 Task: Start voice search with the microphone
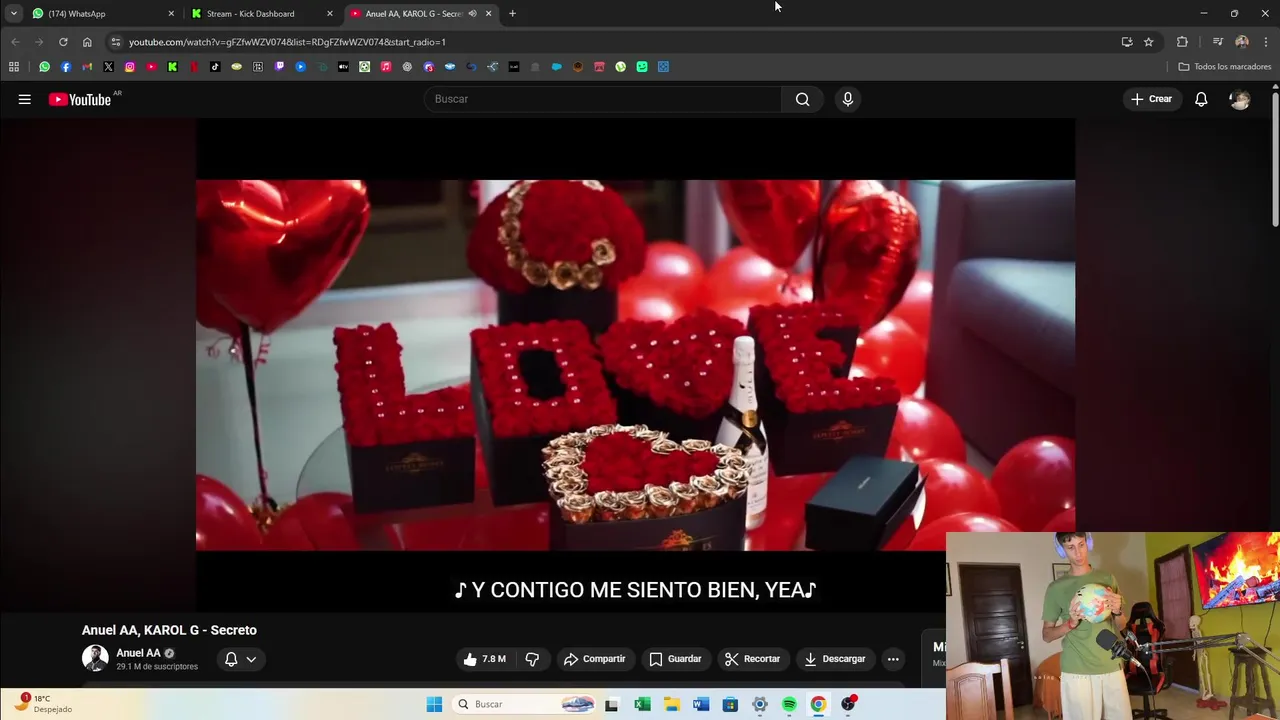pos(848,99)
